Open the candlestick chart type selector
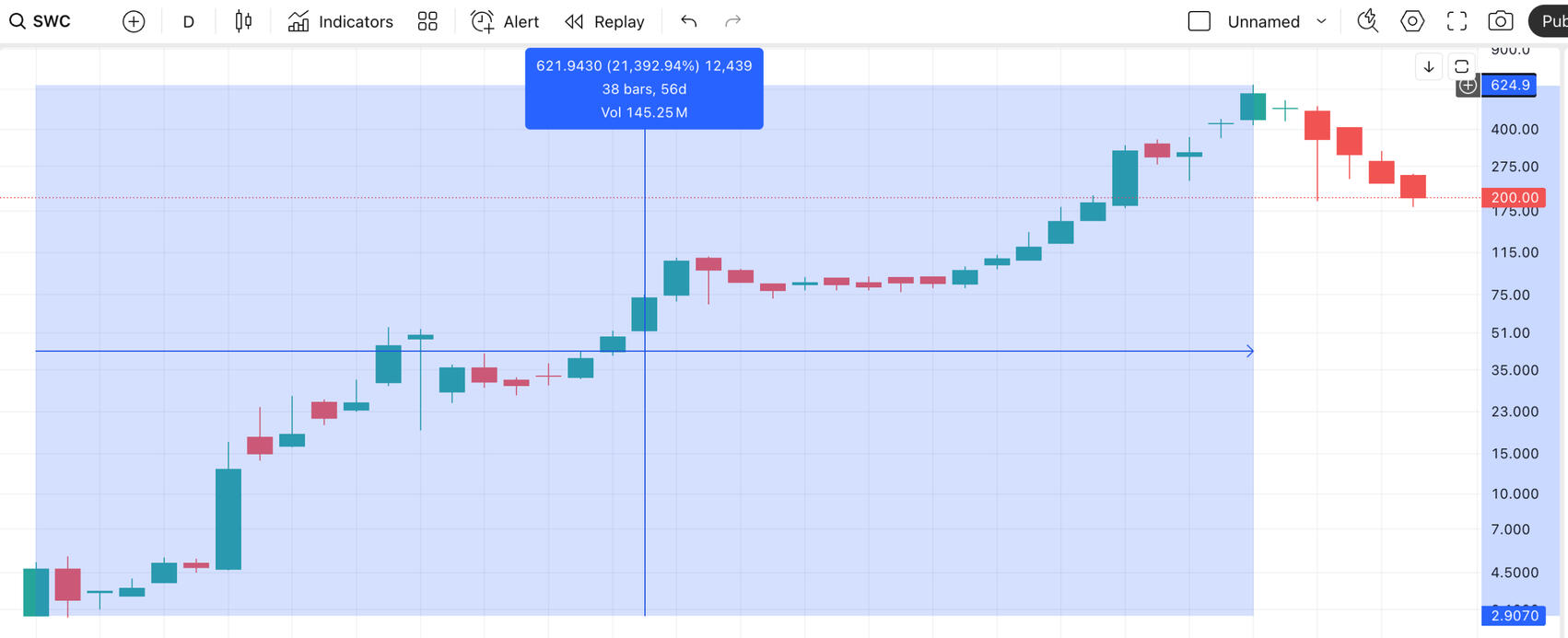 [243, 21]
